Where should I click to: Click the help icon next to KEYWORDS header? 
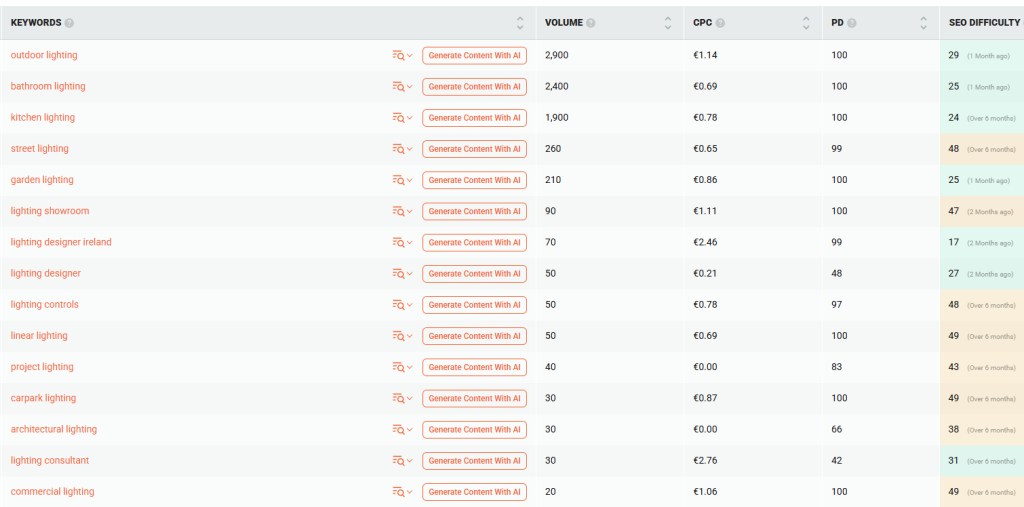[x=69, y=23]
